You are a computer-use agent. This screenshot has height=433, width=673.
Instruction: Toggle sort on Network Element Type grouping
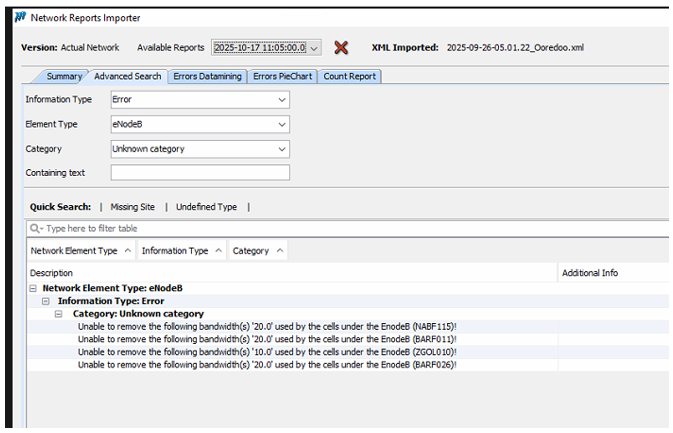click(80, 251)
